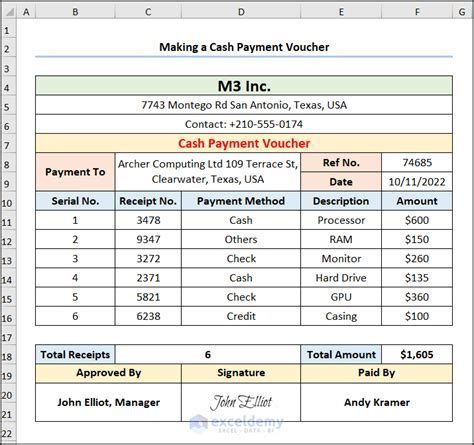Select the John Elliot signature image
Screen dimensions: 474x445
click(x=241, y=402)
